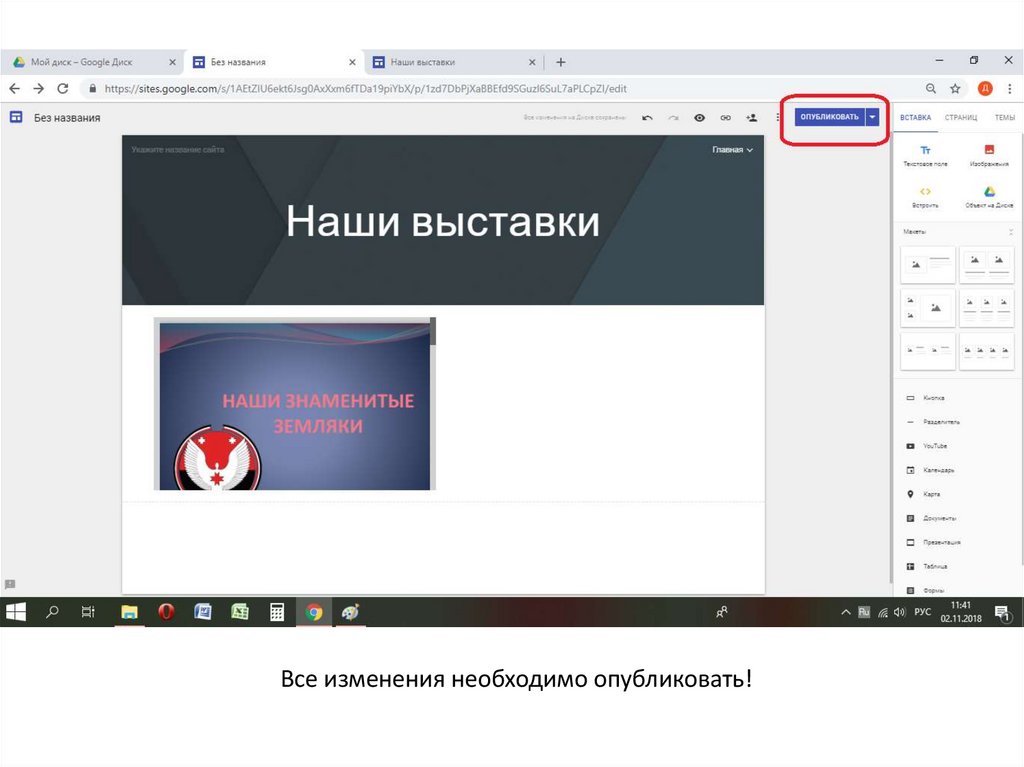Viewport: 1024px width, 767px height.
Task: Open File Explorer from the taskbar
Action: (x=129, y=612)
